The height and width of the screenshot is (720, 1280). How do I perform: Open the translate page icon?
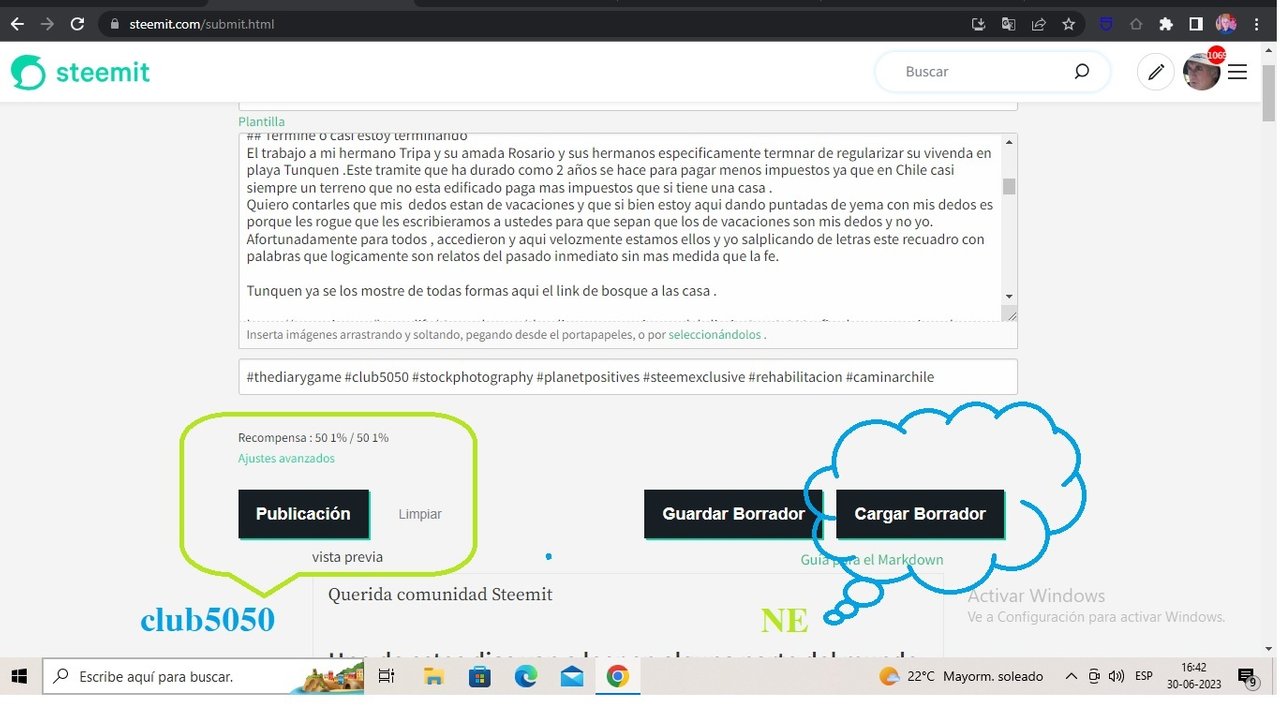(x=1008, y=24)
